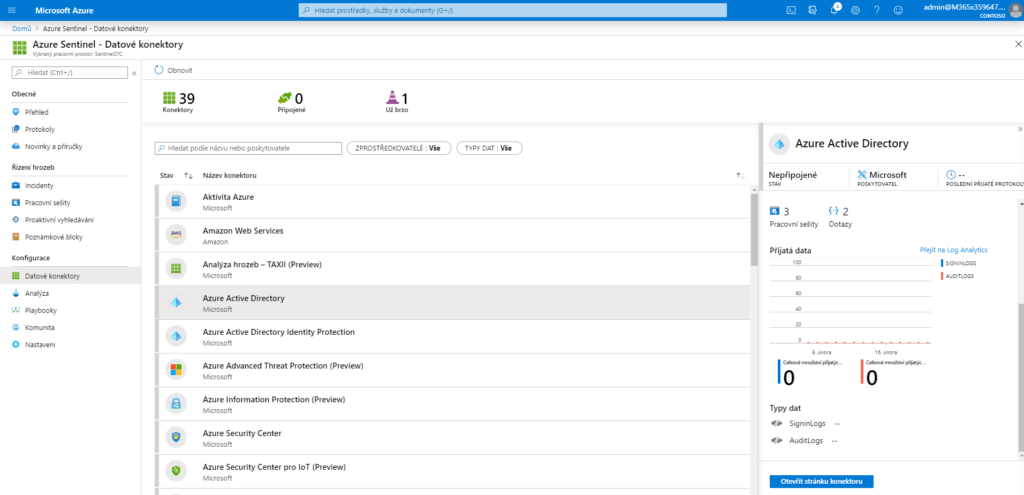Sort connectors by the Stav column

pyautogui.click(x=187, y=175)
